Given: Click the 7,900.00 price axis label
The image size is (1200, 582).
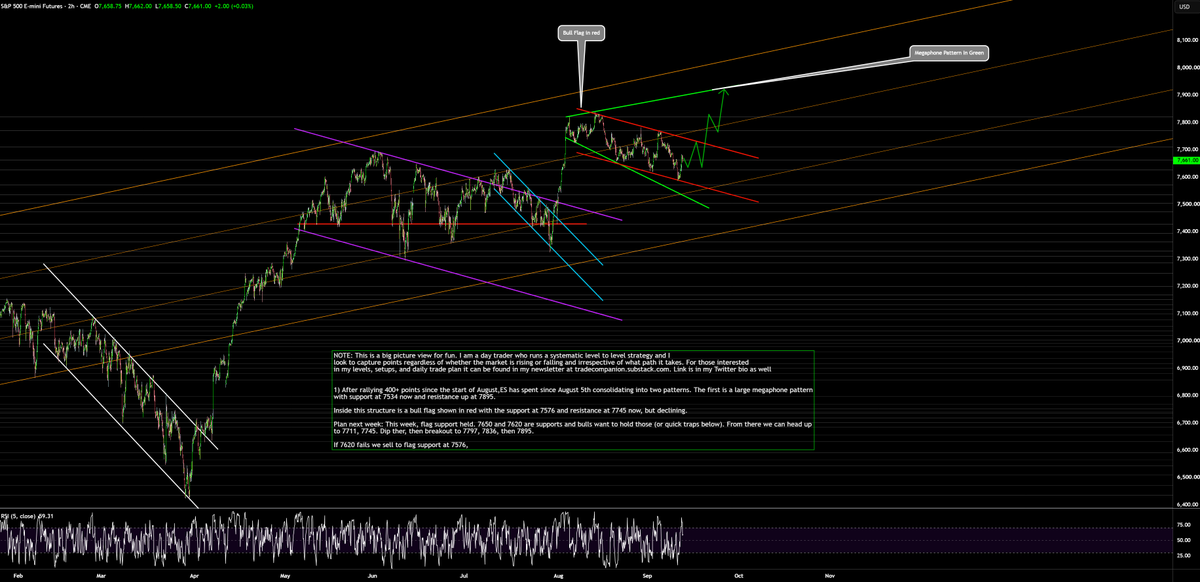Looking at the screenshot, I should [1187, 95].
